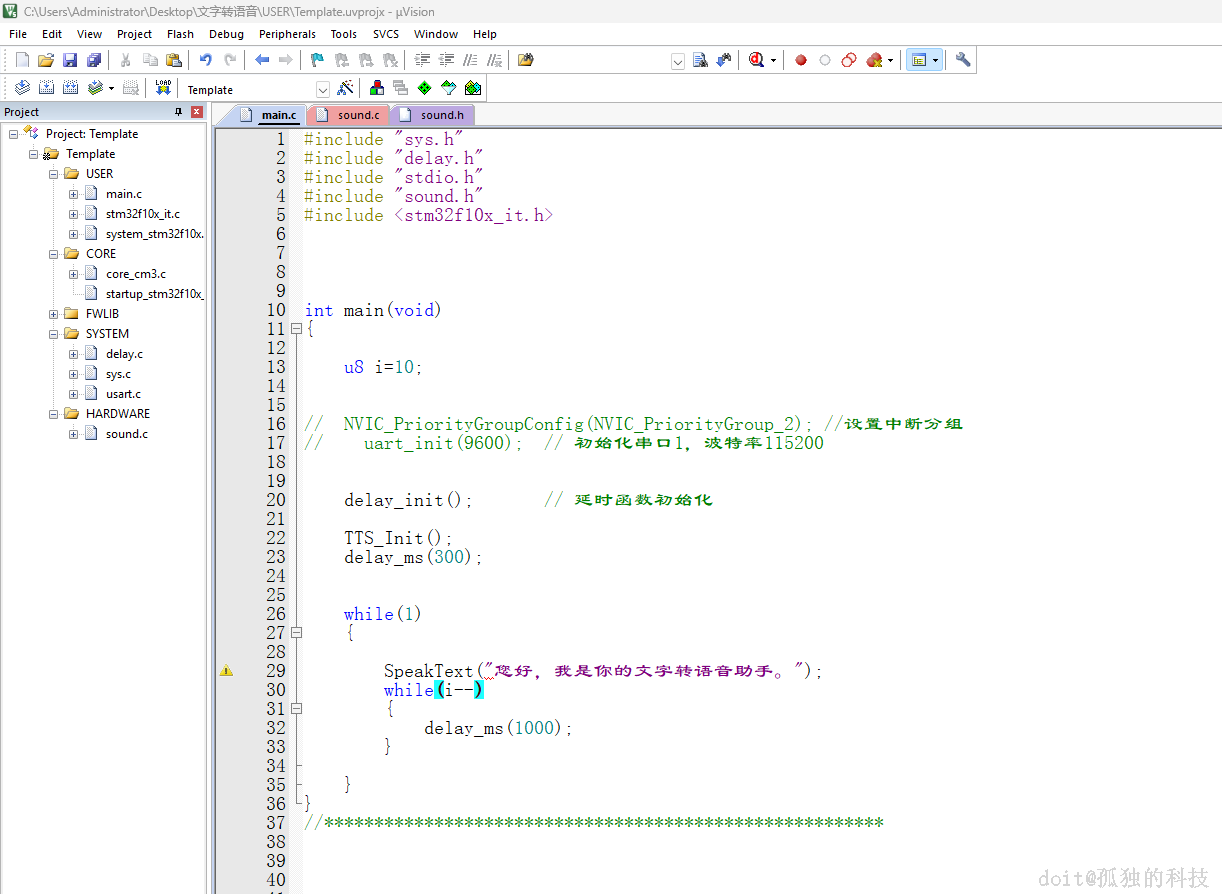The width and height of the screenshot is (1222, 894).
Task: Click the Save All icon
Action: pos(94,60)
